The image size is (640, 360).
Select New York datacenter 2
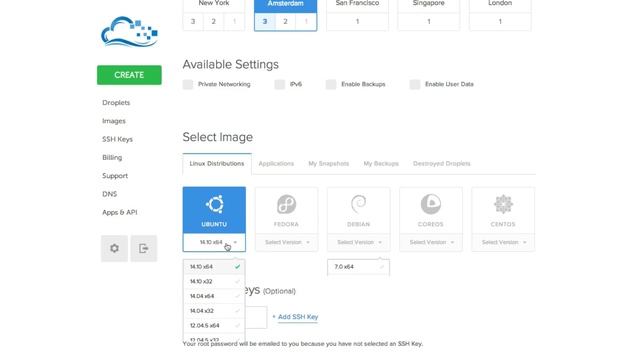click(213, 21)
